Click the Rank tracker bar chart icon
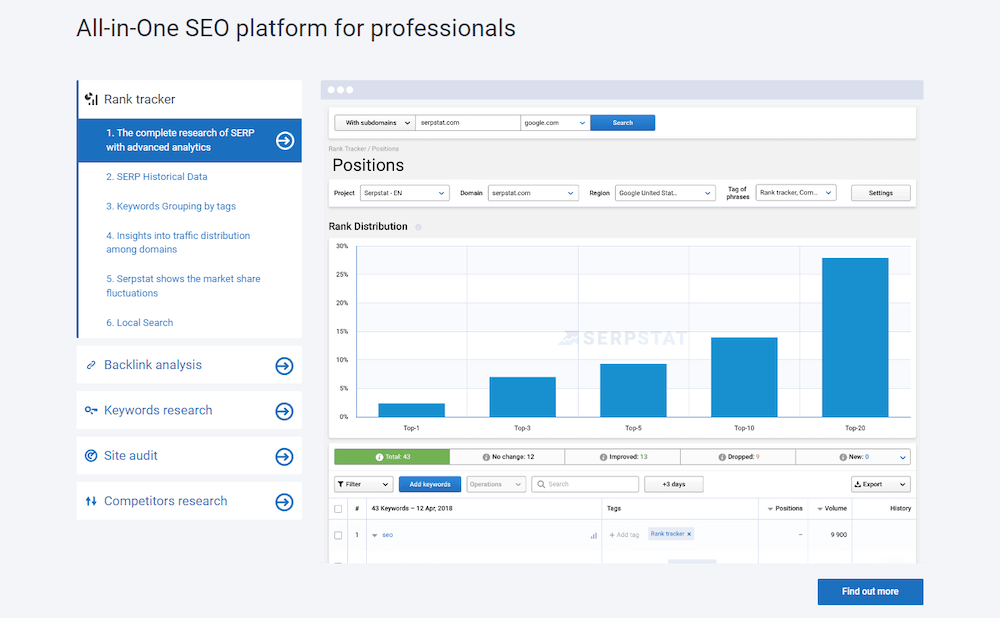 [x=91, y=99]
